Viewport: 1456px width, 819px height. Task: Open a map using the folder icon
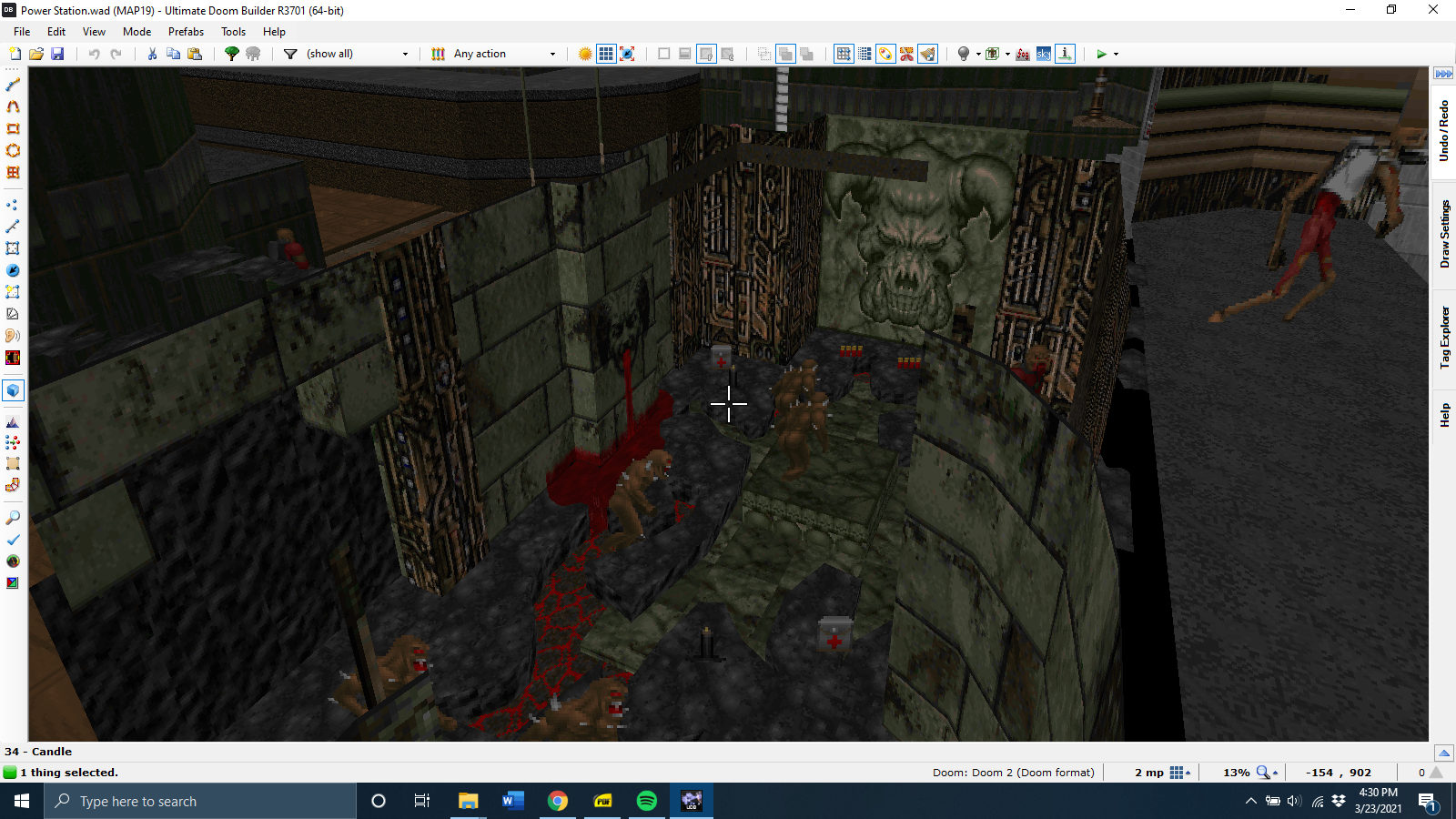click(x=36, y=54)
